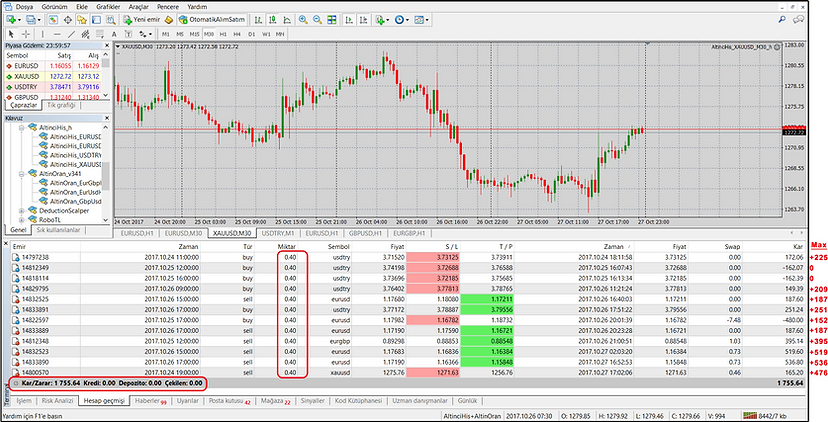828x422 pixels.
Task: Collapse the AltinOran_v341 tree node
Action: [x=22, y=173]
